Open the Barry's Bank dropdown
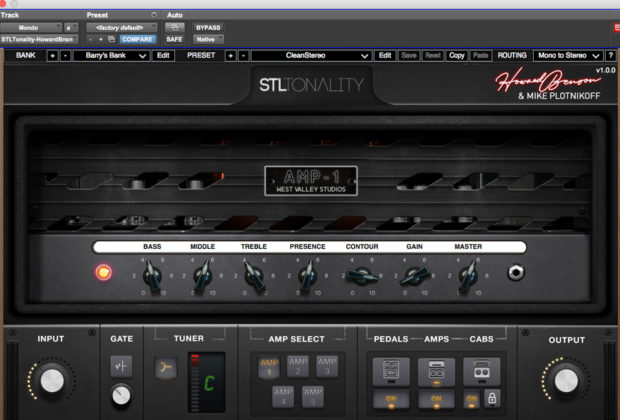The image size is (620, 420). point(112,56)
